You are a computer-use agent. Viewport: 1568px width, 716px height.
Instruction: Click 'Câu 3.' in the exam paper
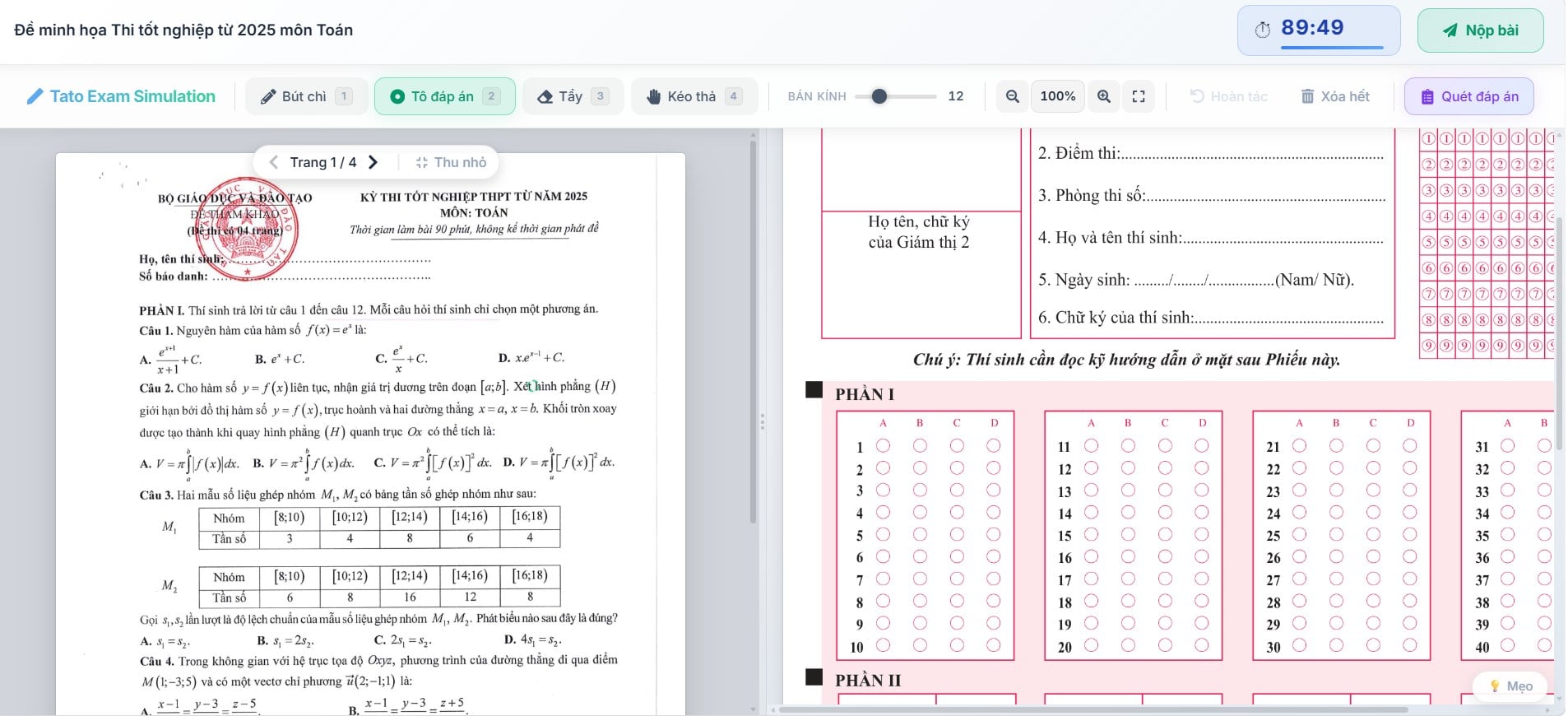click(x=156, y=495)
